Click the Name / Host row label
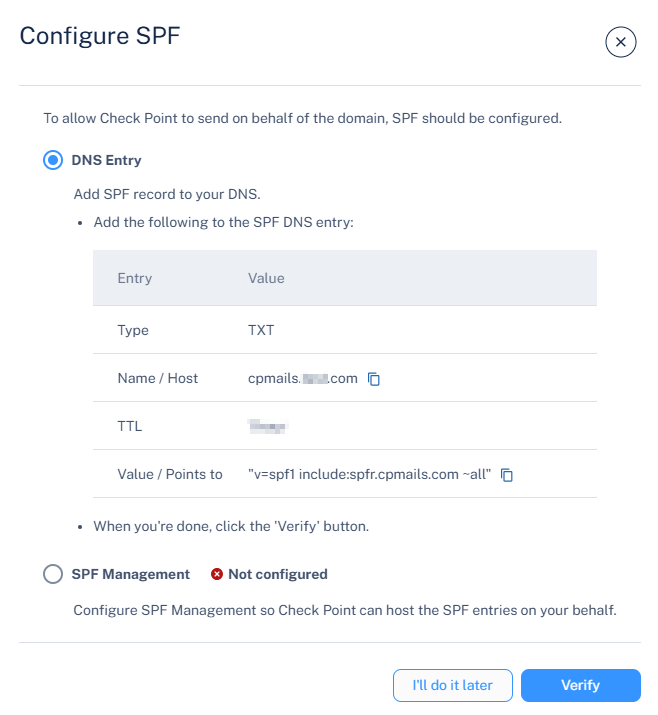The image size is (658, 715). (x=157, y=378)
